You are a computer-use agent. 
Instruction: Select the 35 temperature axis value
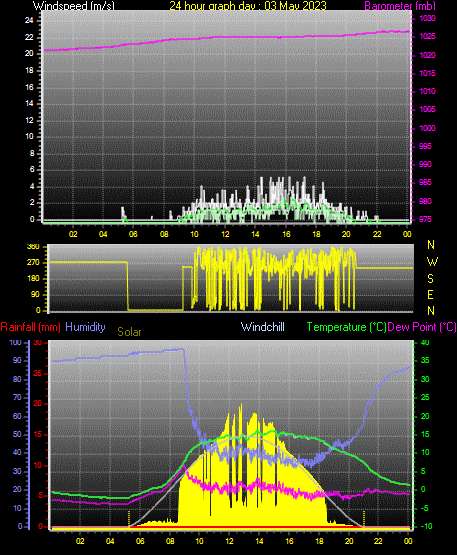(425, 361)
